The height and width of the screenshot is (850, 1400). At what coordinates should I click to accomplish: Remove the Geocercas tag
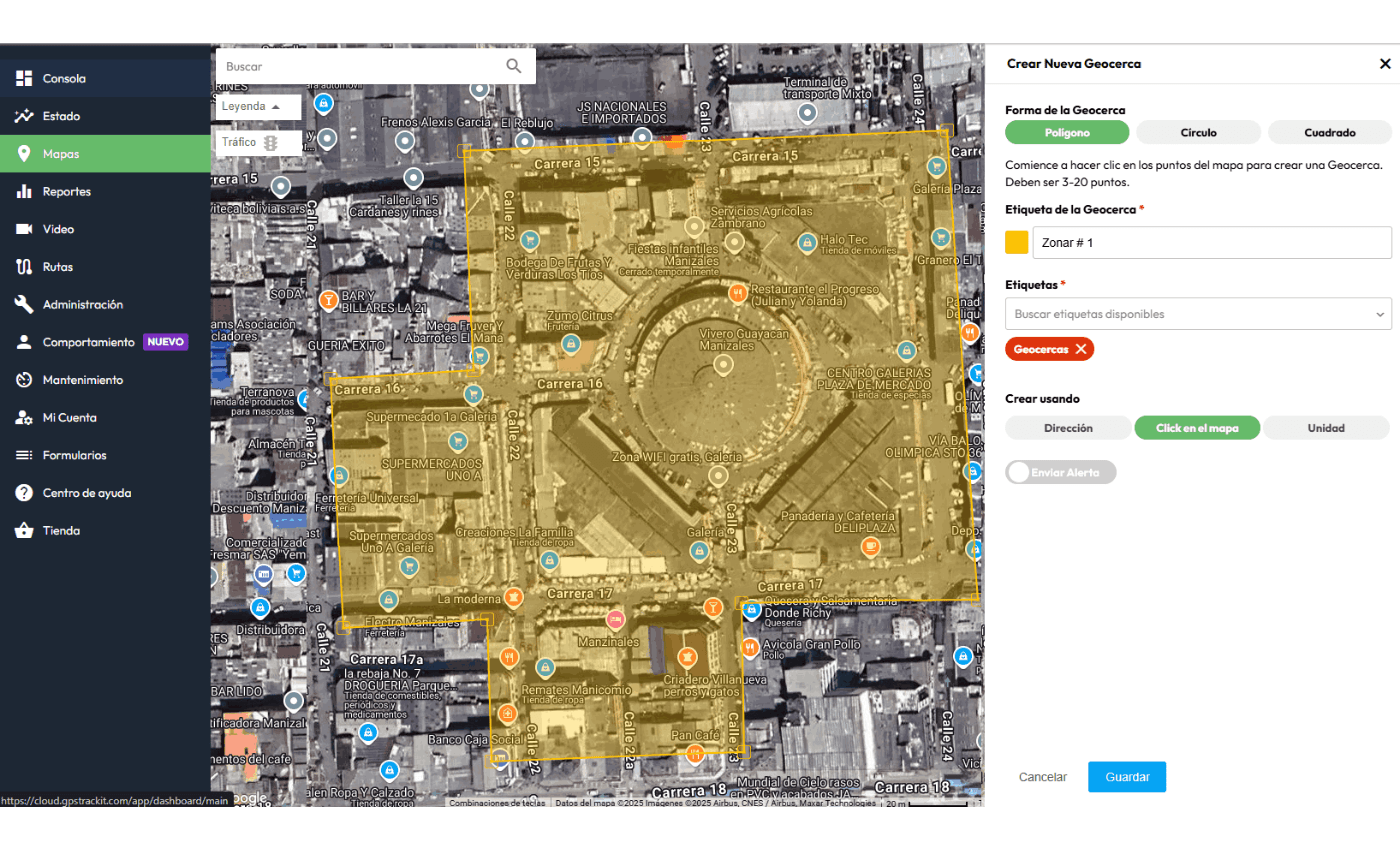click(x=1080, y=349)
